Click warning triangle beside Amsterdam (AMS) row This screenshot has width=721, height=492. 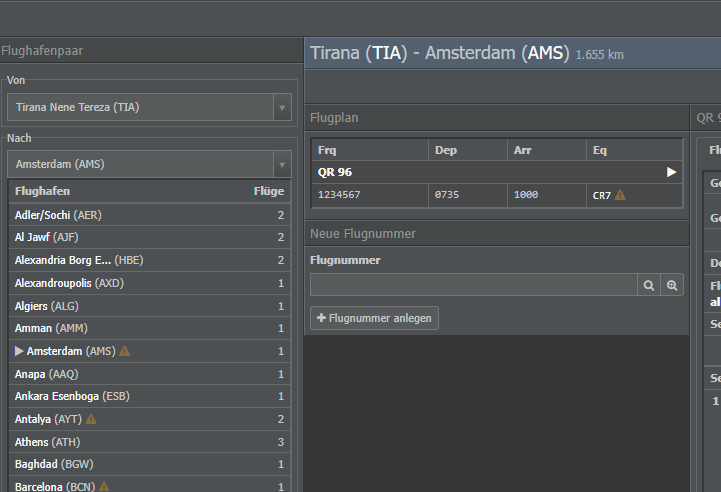(x=125, y=351)
